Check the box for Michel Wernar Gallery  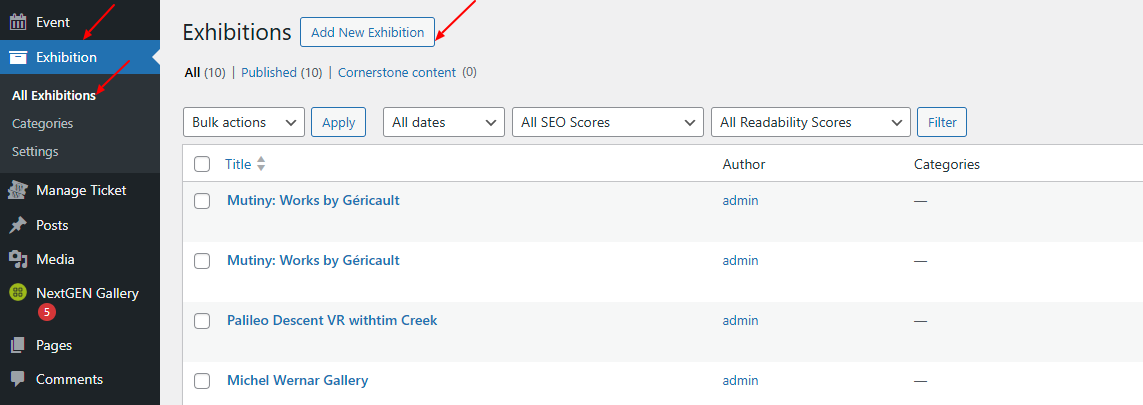tap(202, 381)
